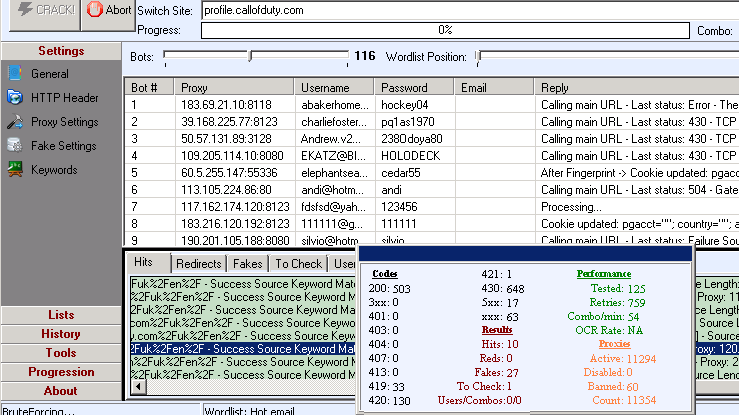The height and width of the screenshot is (415, 739).
Task: Click the 'BruteForcing...' status bar text
Action: [x=39, y=410]
